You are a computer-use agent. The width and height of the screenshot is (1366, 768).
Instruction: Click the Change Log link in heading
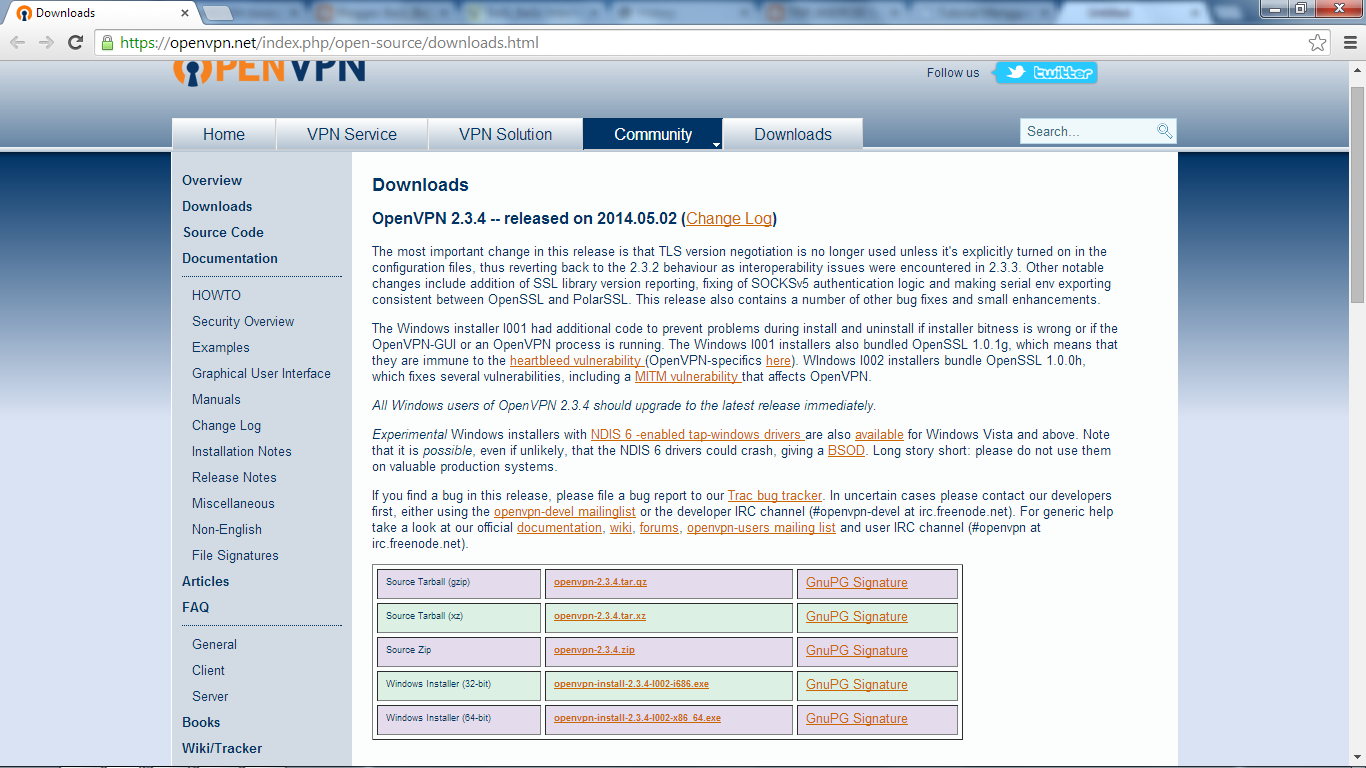coord(729,218)
